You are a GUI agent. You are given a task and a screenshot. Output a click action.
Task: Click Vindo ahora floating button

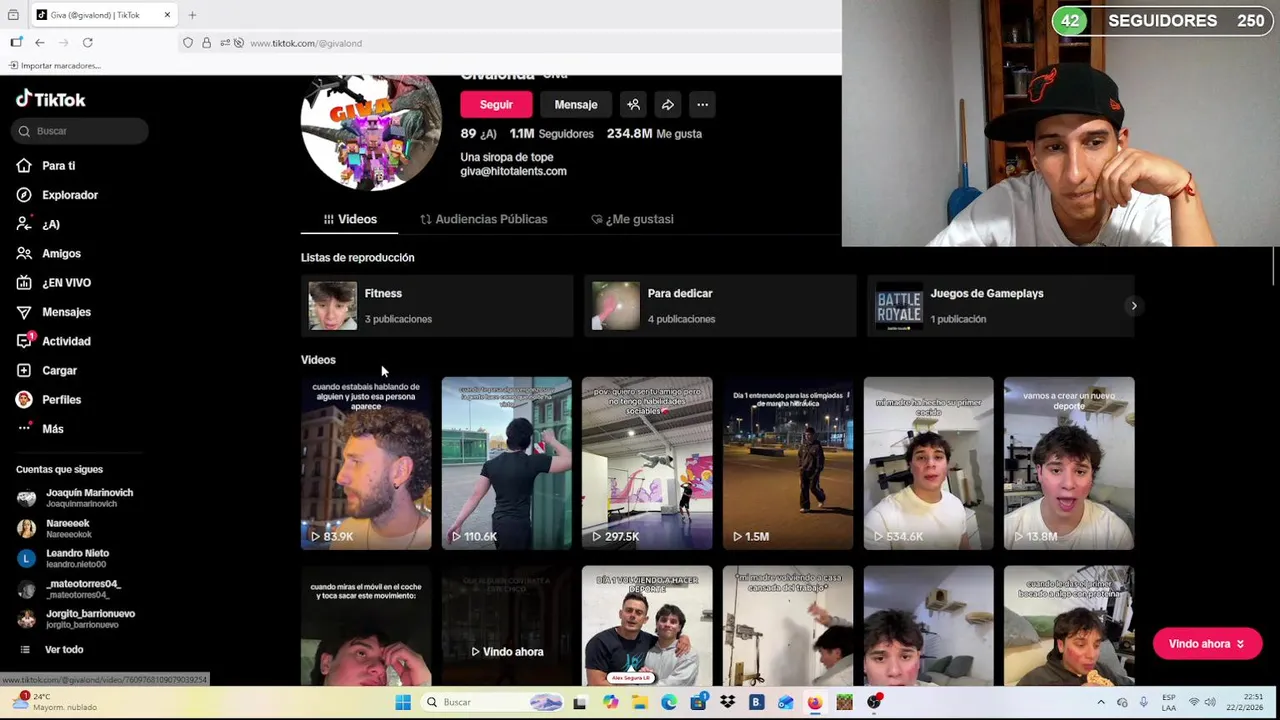coord(1207,644)
